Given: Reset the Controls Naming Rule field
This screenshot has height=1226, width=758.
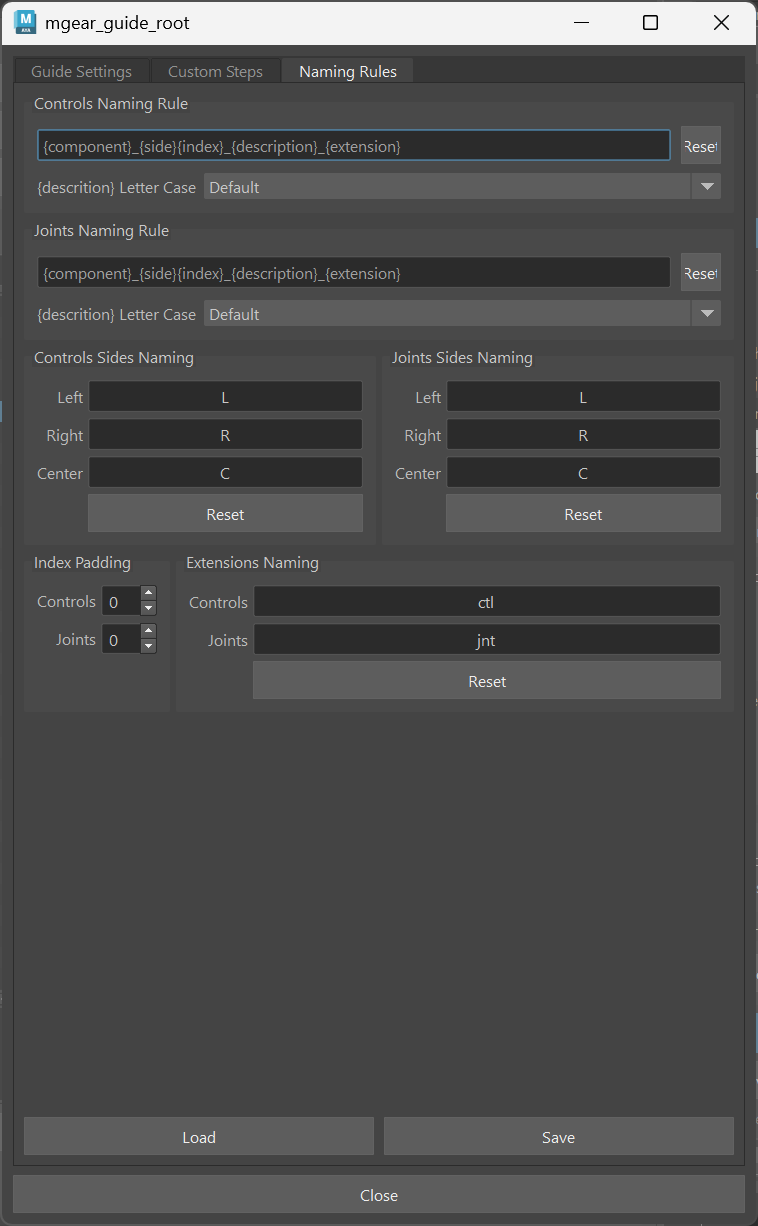Looking at the screenshot, I should coord(700,146).
